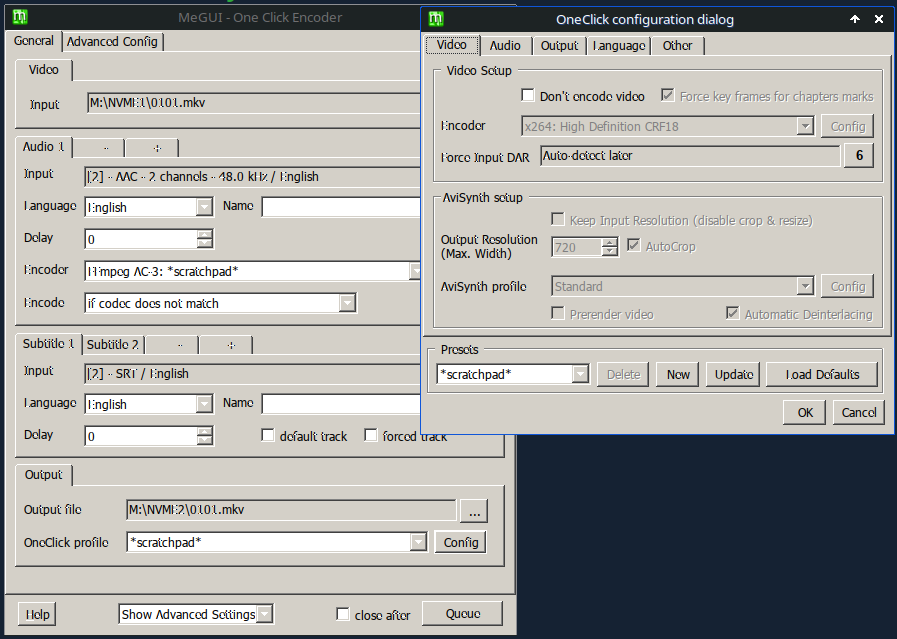Screen dimensions: 897x639
Task: Click the Output file path field
Action: coord(291,510)
